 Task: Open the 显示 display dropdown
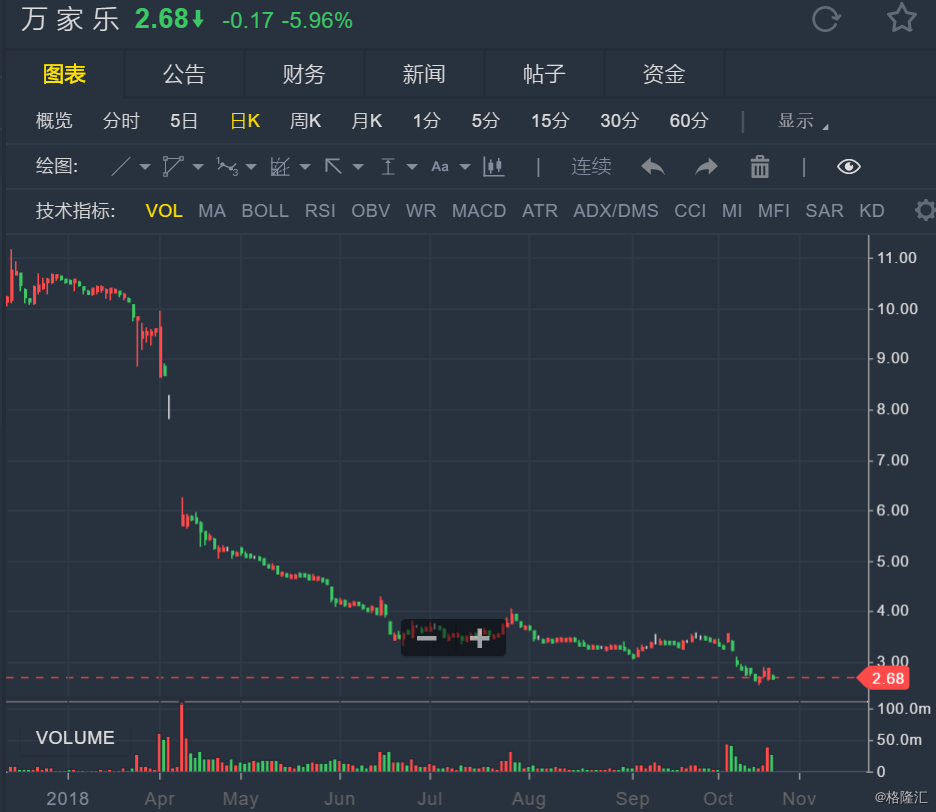click(x=803, y=121)
